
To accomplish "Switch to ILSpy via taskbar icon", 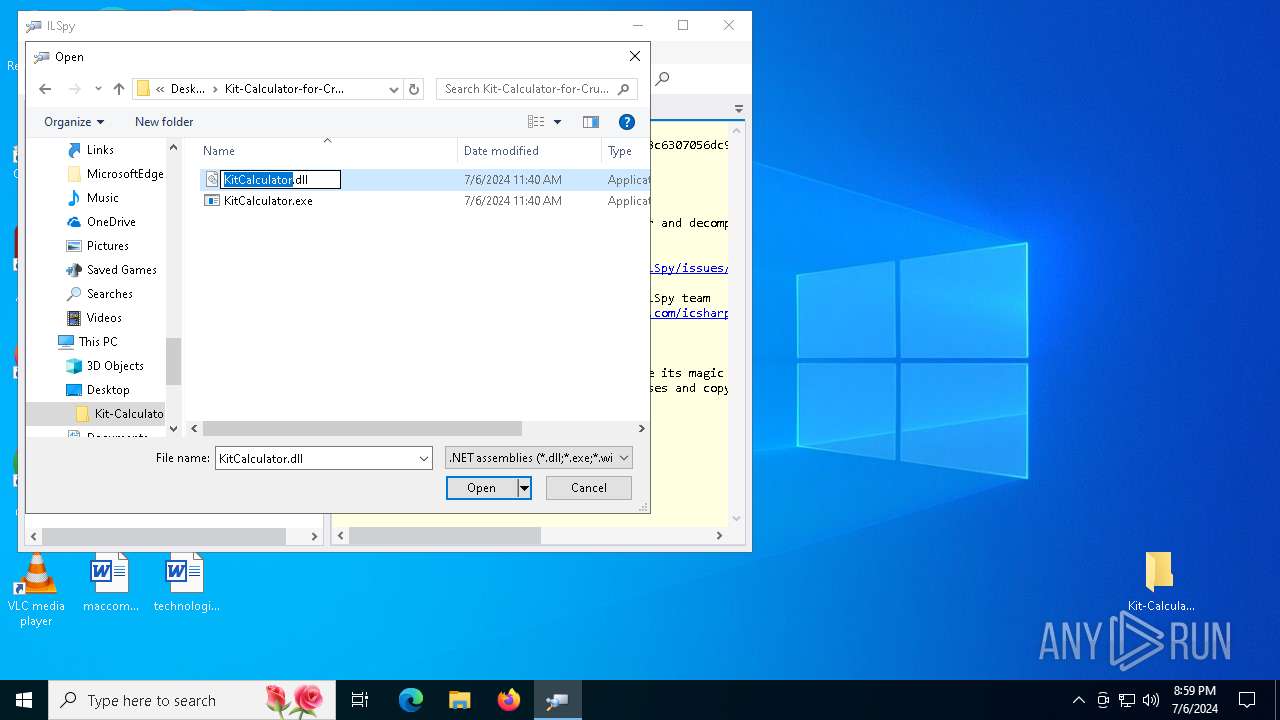I will 557,700.
